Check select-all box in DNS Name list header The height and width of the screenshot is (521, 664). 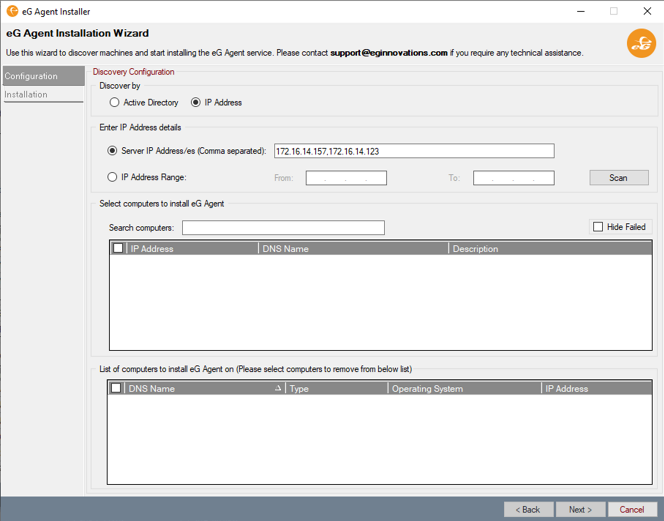(116, 388)
